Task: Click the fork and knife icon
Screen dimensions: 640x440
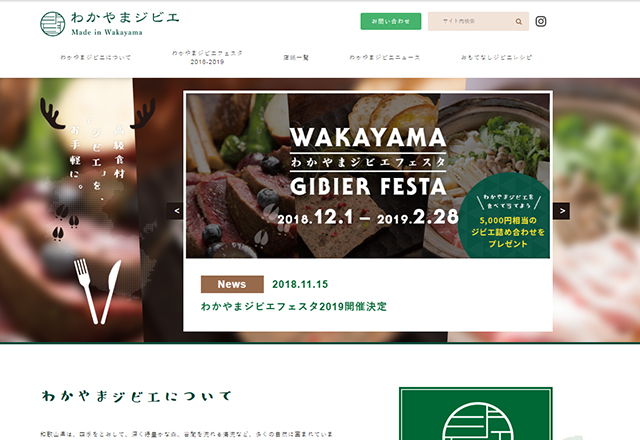Action: point(98,291)
